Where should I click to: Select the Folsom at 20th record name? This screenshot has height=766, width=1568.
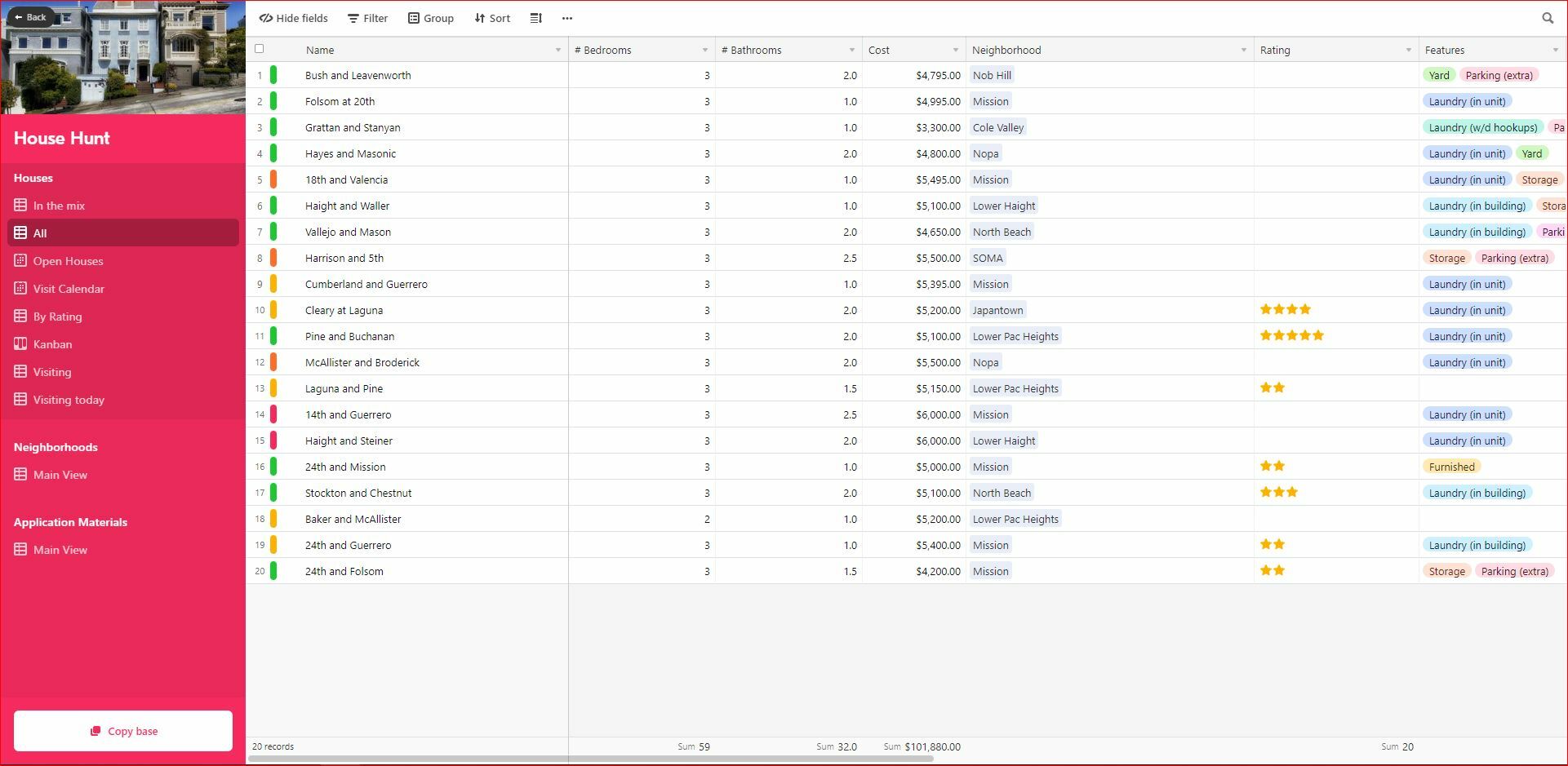[340, 101]
